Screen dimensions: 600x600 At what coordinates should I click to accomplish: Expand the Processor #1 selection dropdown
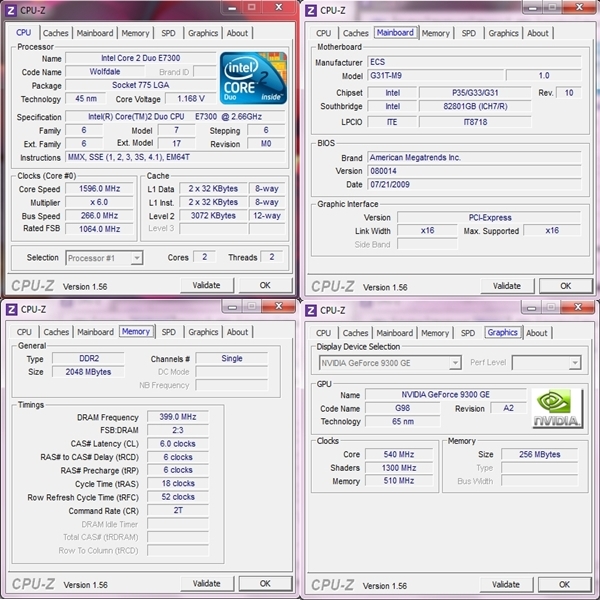[x=137, y=258]
